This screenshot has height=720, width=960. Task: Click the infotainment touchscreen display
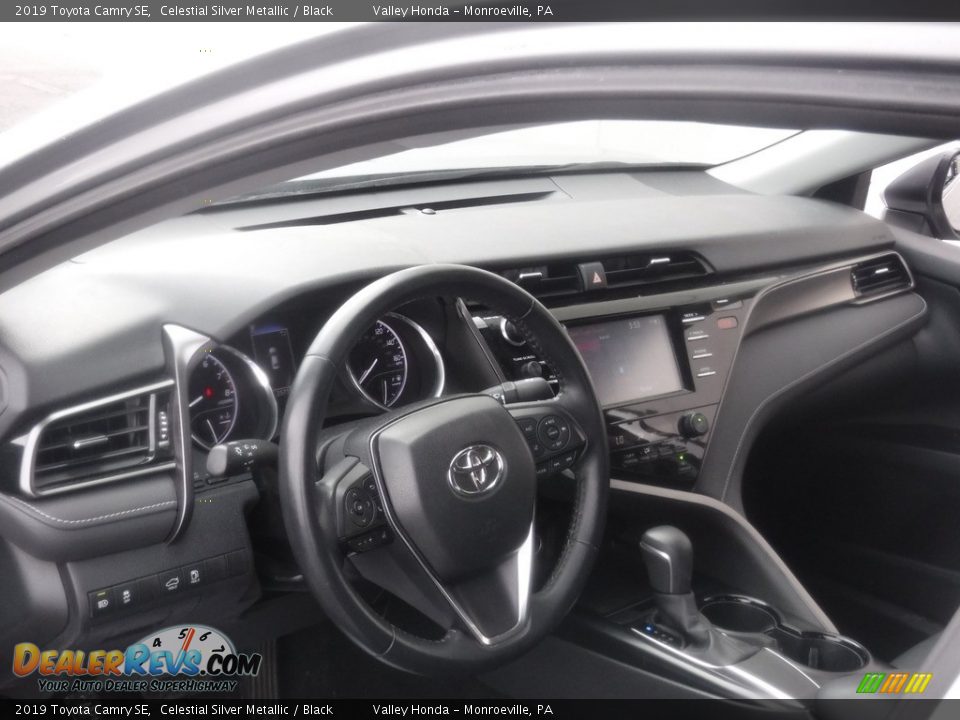626,359
